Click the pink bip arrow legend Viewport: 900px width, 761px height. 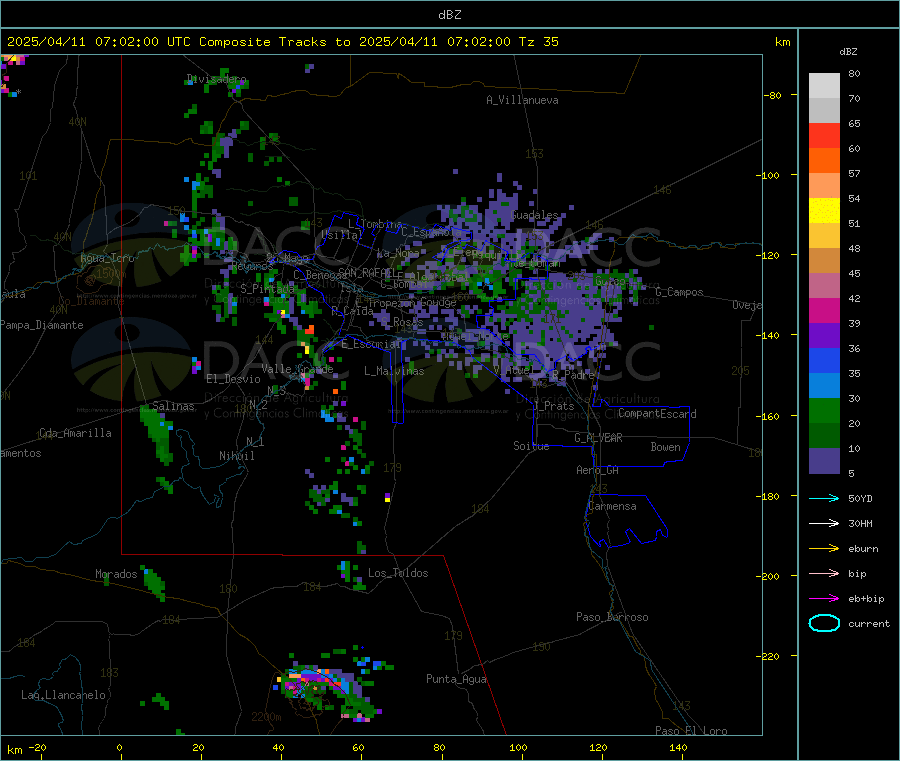point(824,573)
